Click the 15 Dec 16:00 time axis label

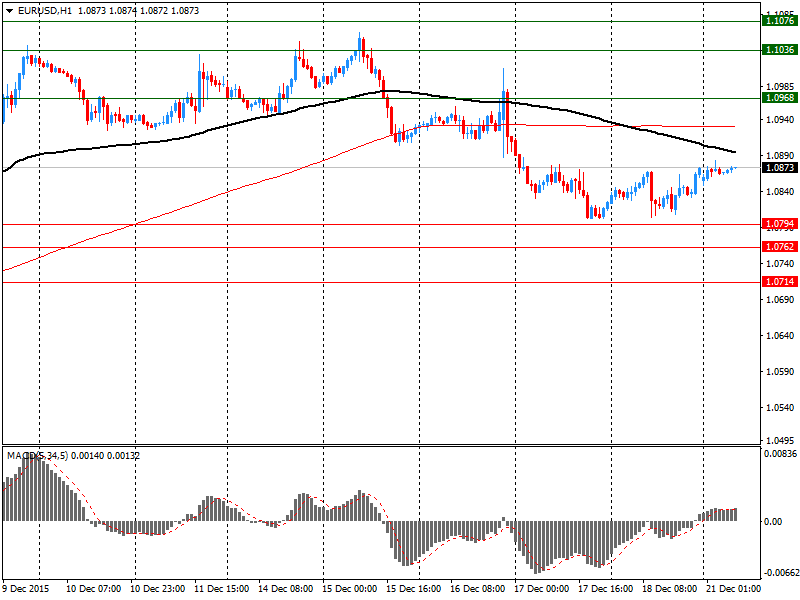(413, 588)
